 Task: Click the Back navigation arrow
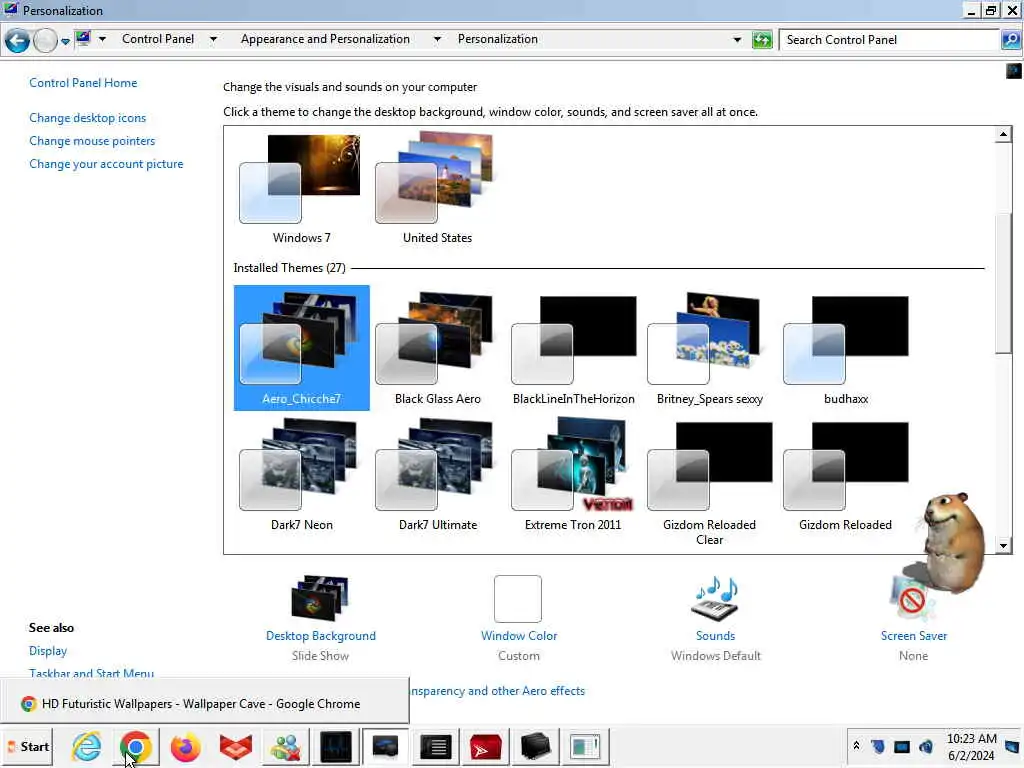(x=18, y=40)
